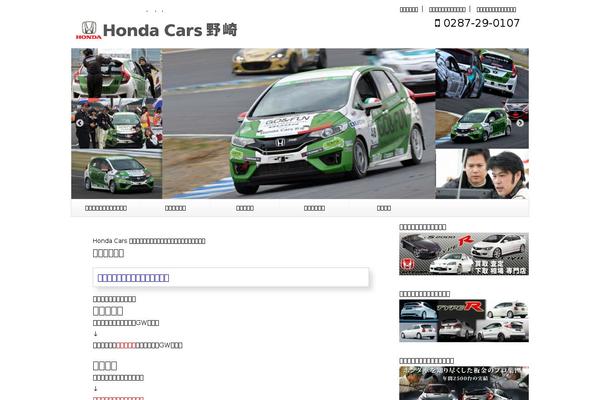600x400 pixels.
Task: Click the mobile phone icon beside the number
Action: point(437,23)
